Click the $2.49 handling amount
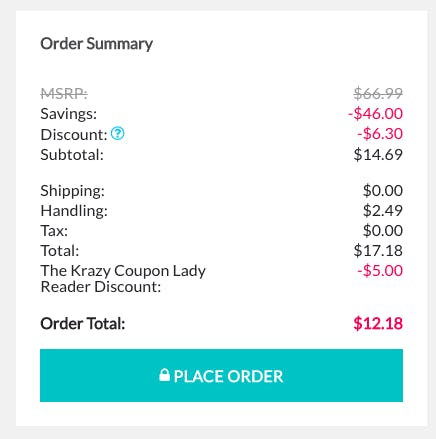This screenshot has width=436, height=439. point(383,210)
